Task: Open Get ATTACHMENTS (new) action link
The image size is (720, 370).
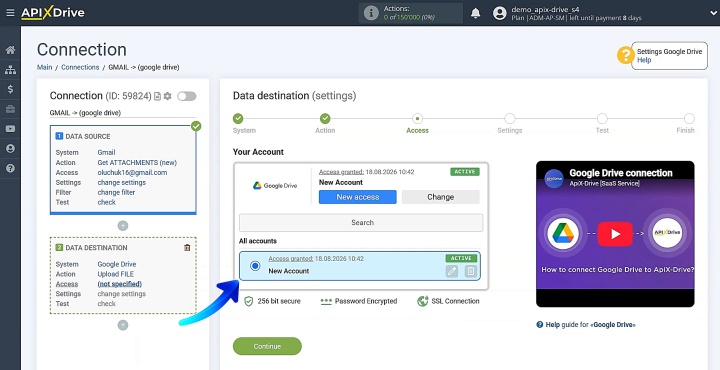Action: pyautogui.click(x=137, y=163)
